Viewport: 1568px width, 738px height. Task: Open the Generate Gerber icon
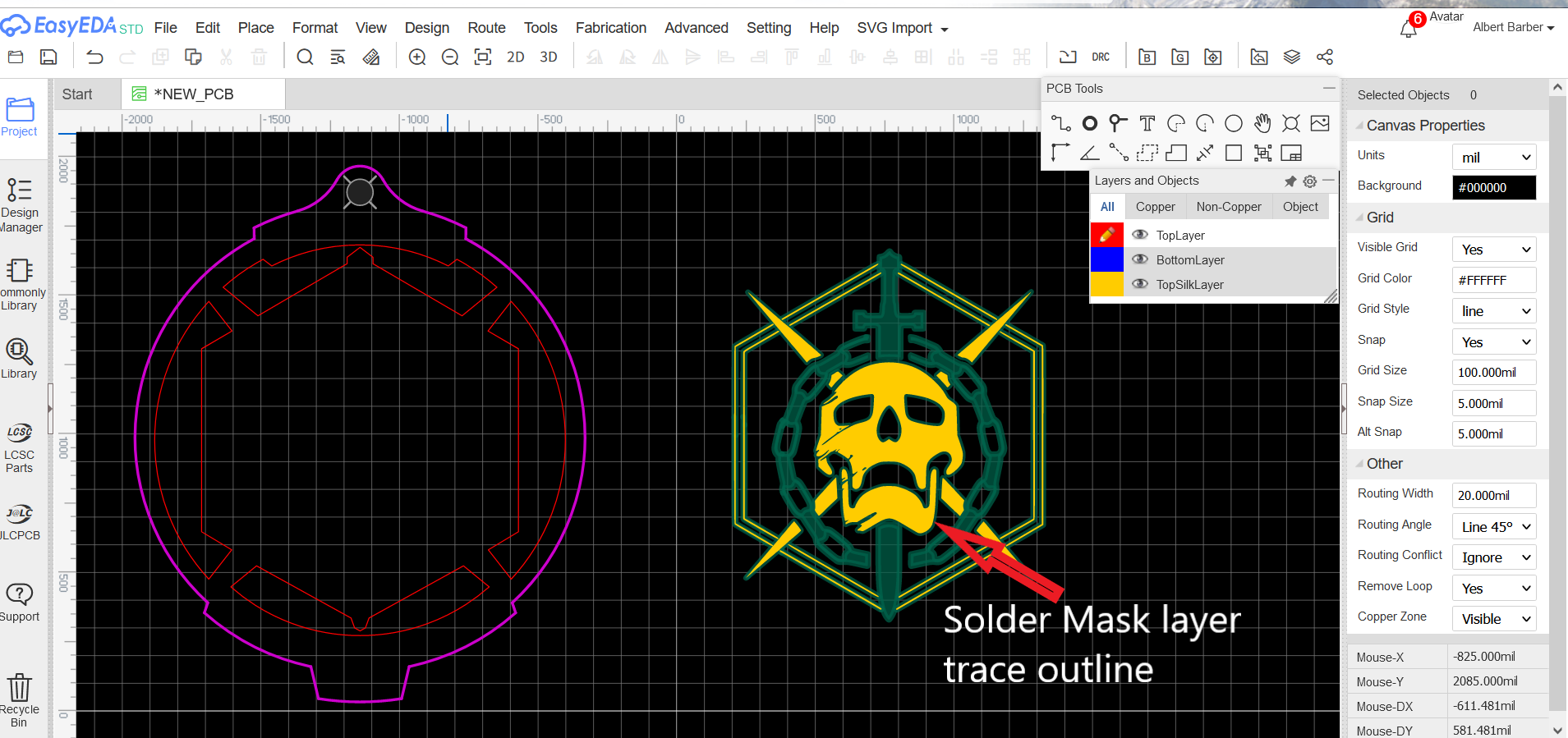pyautogui.click(x=1180, y=57)
